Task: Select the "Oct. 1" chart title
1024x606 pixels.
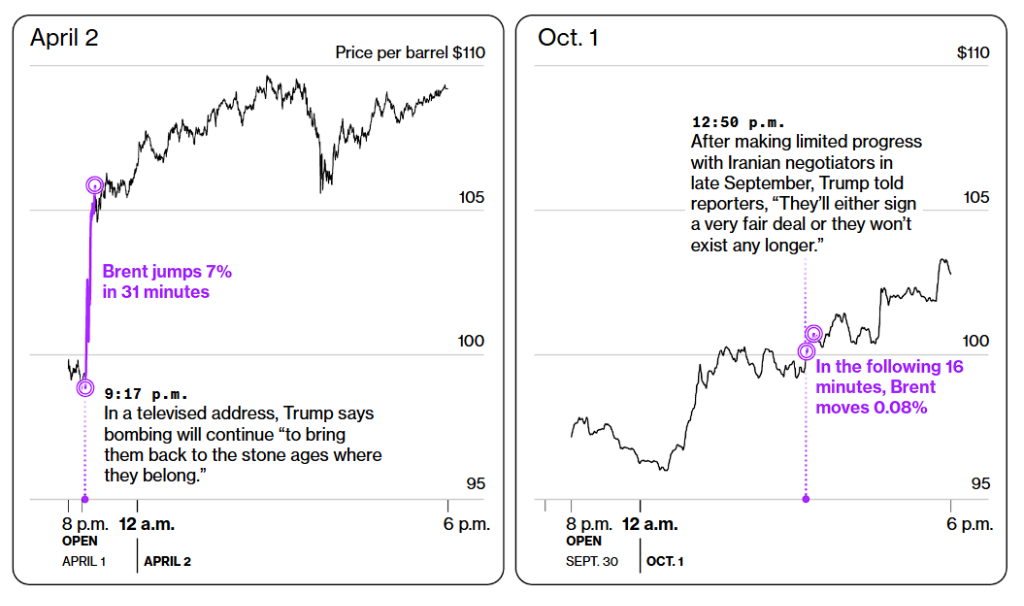Action: (x=568, y=38)
